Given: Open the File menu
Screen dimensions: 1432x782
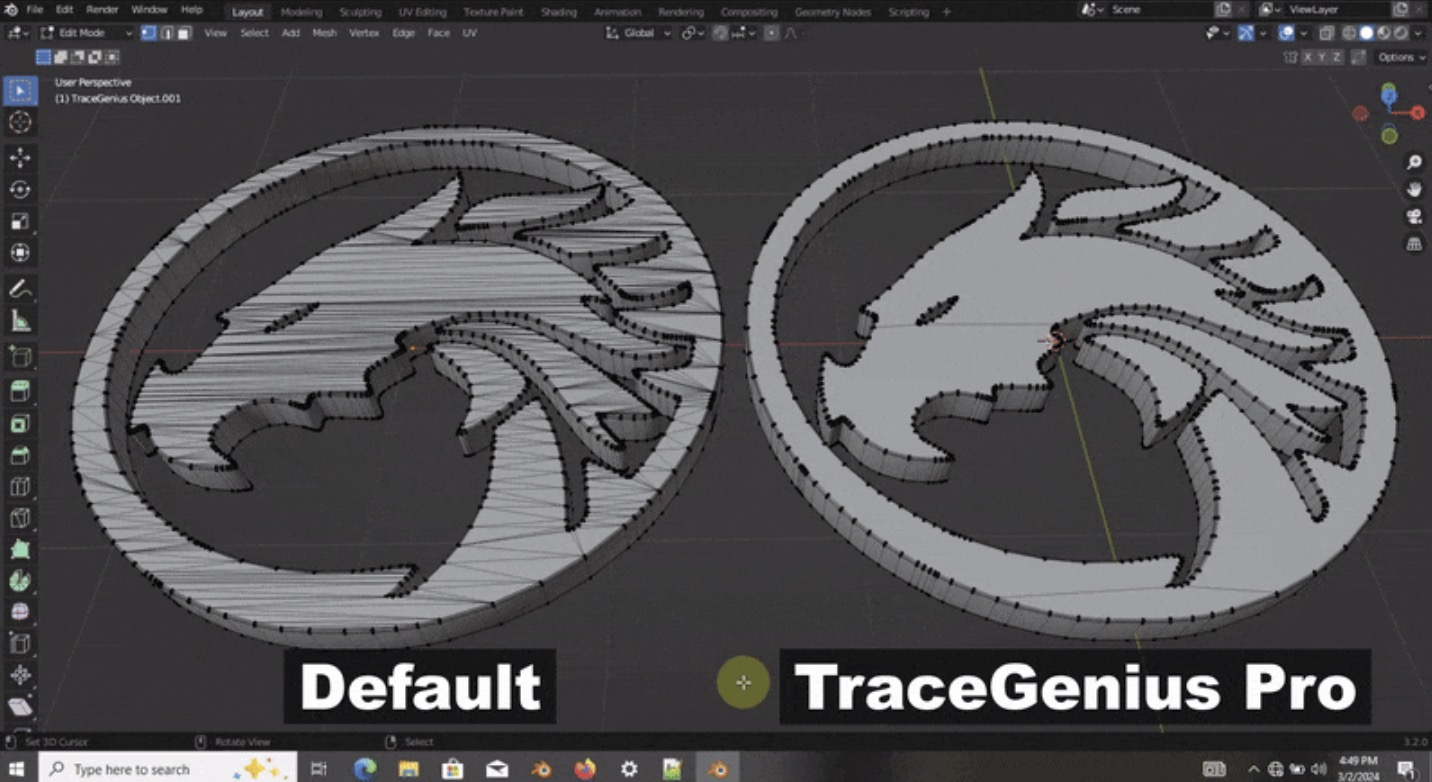Looking at the screenshot, I should 35,10.
